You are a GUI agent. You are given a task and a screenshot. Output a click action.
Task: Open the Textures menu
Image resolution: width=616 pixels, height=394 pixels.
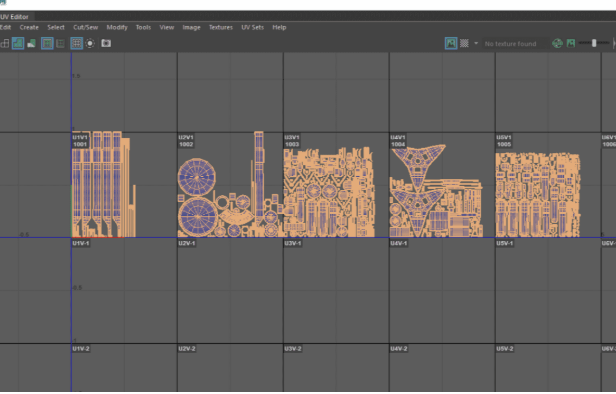pos(221,27)
